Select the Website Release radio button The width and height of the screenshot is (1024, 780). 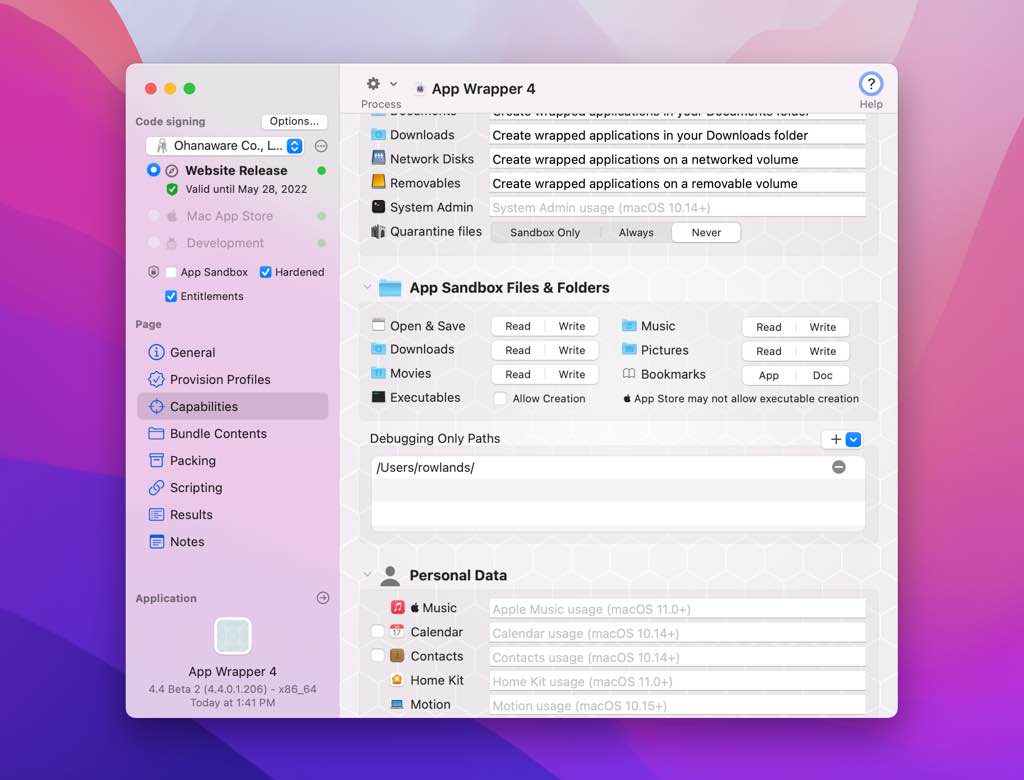pos(153,171)
